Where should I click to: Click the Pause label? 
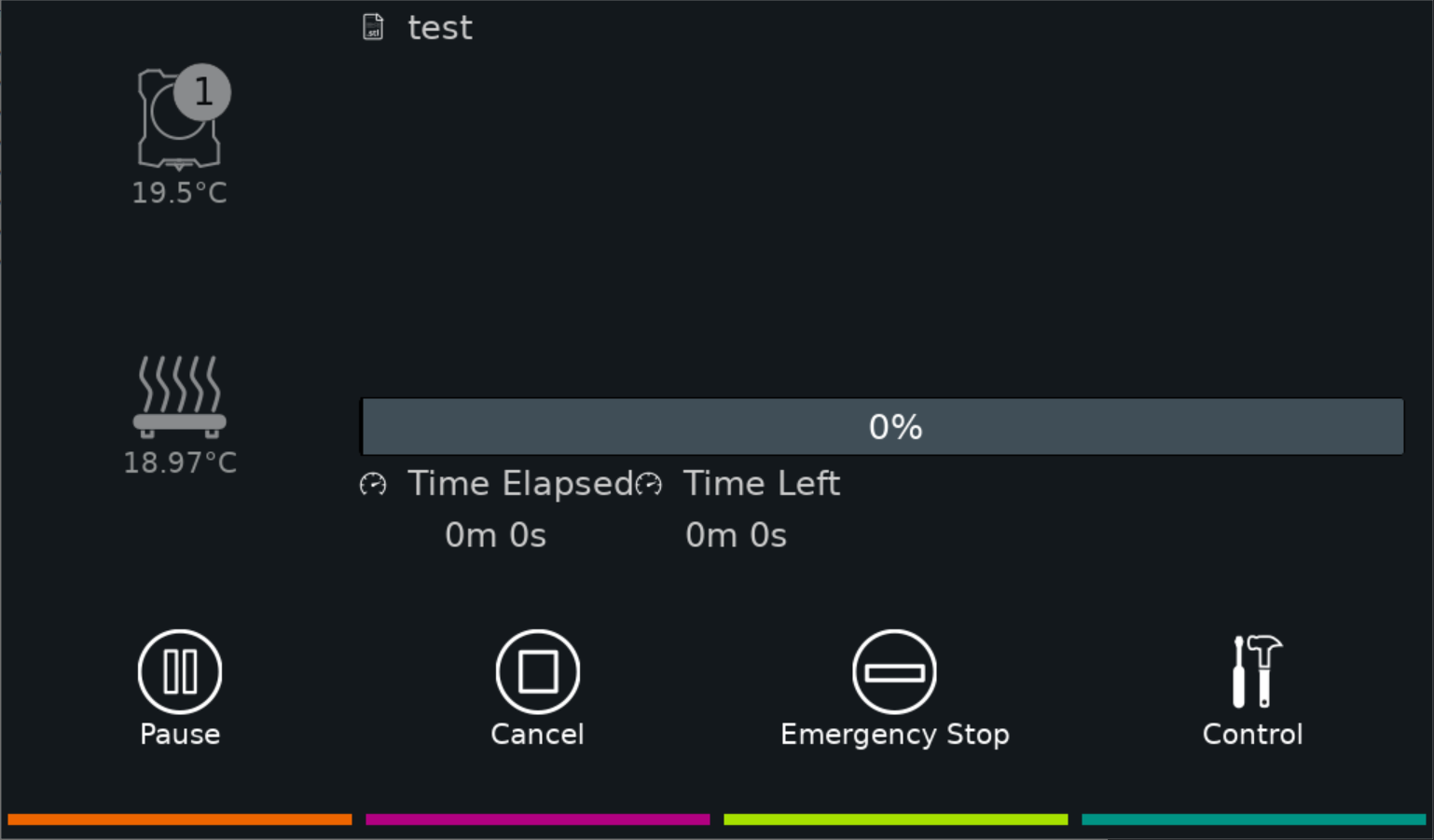(x=180, y=735)
